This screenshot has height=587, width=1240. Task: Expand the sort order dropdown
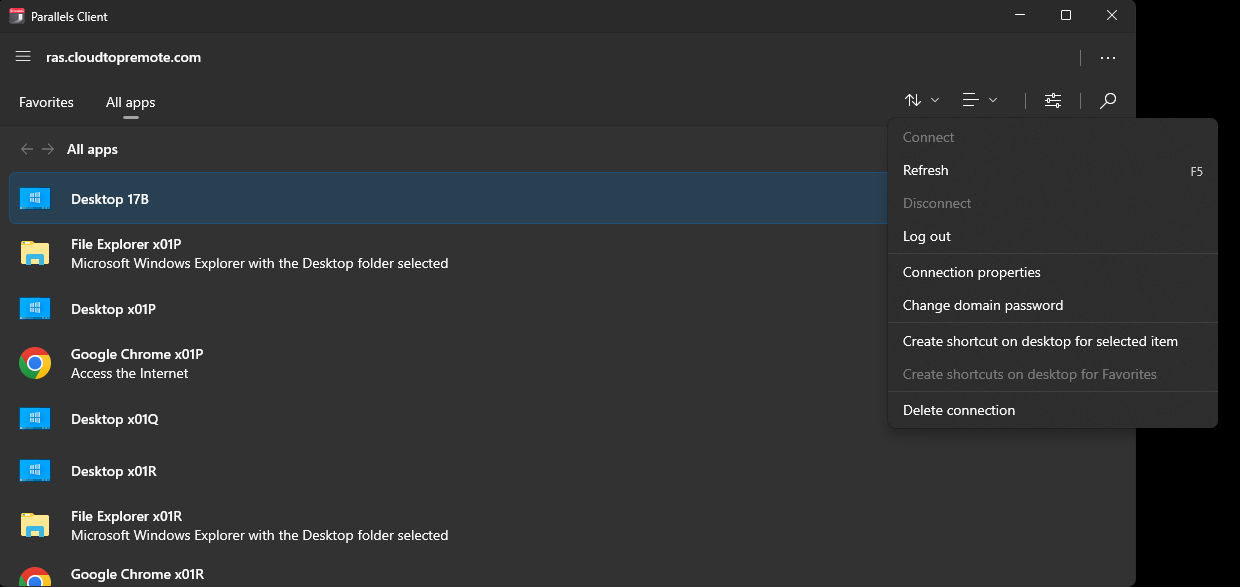tap(922, 100)
